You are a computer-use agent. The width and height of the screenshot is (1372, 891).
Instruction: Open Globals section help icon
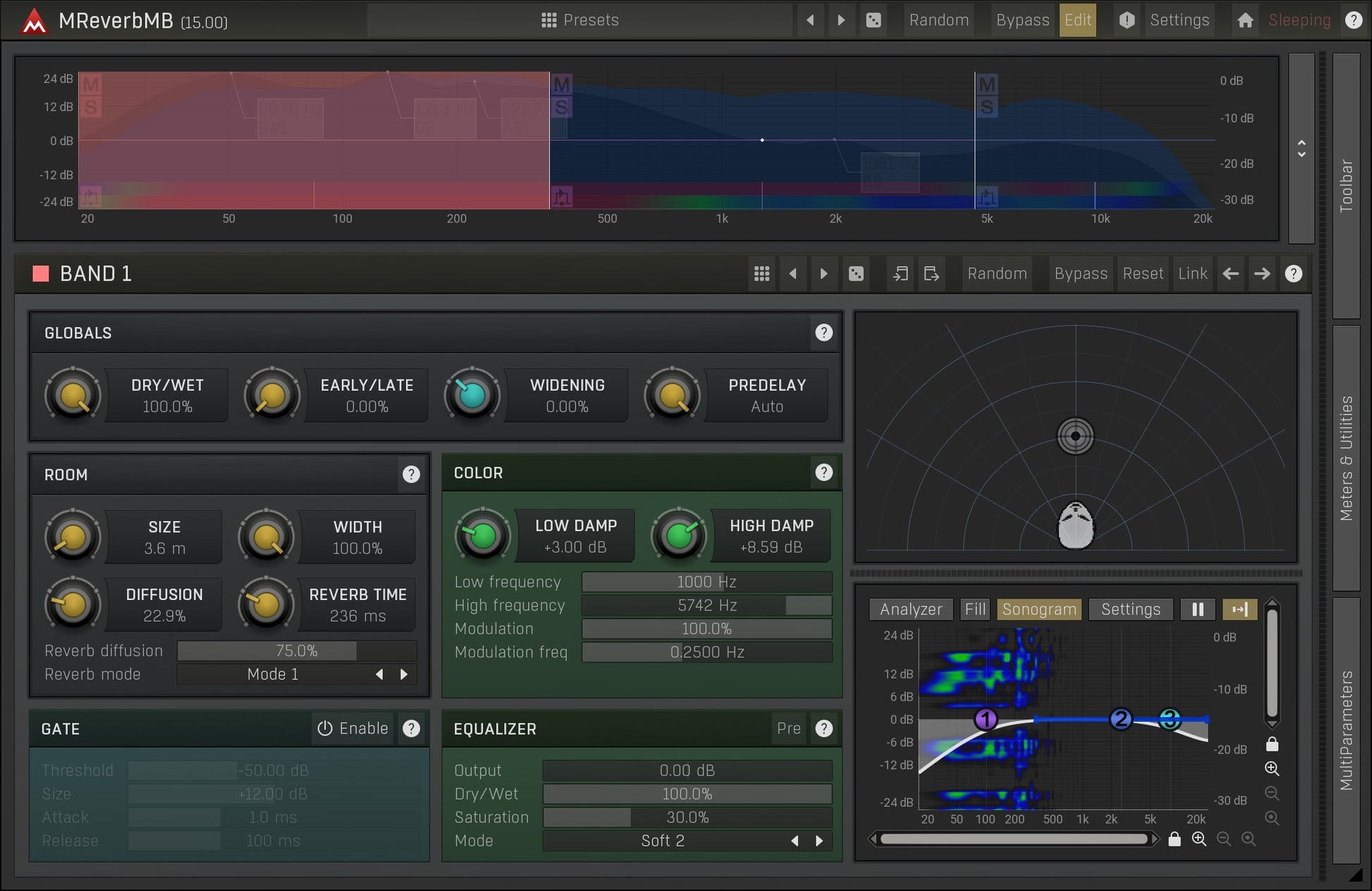[823, 333]
